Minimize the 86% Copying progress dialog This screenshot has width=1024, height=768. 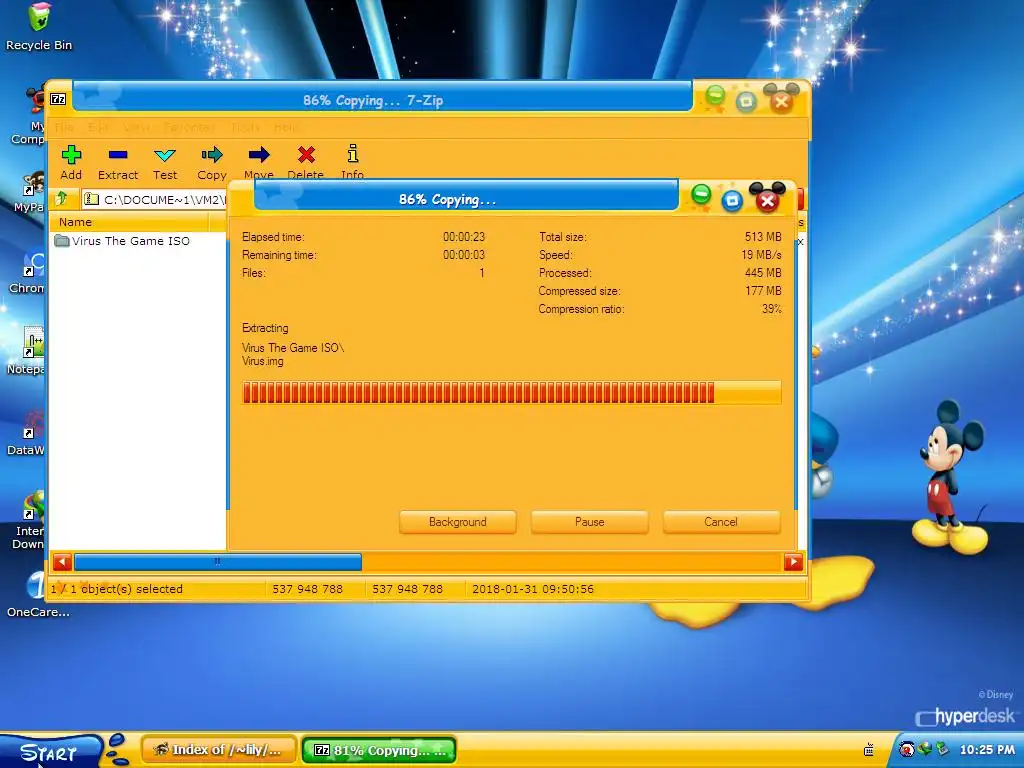[701, 194]
